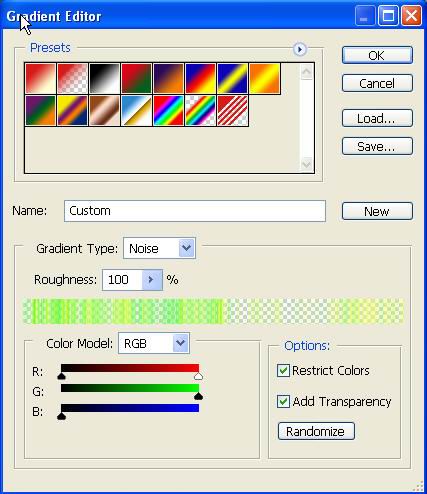This screenshot has width=427, height=494.
Task: Uncheck the Add Transparency option
Action: pos(283,401)
